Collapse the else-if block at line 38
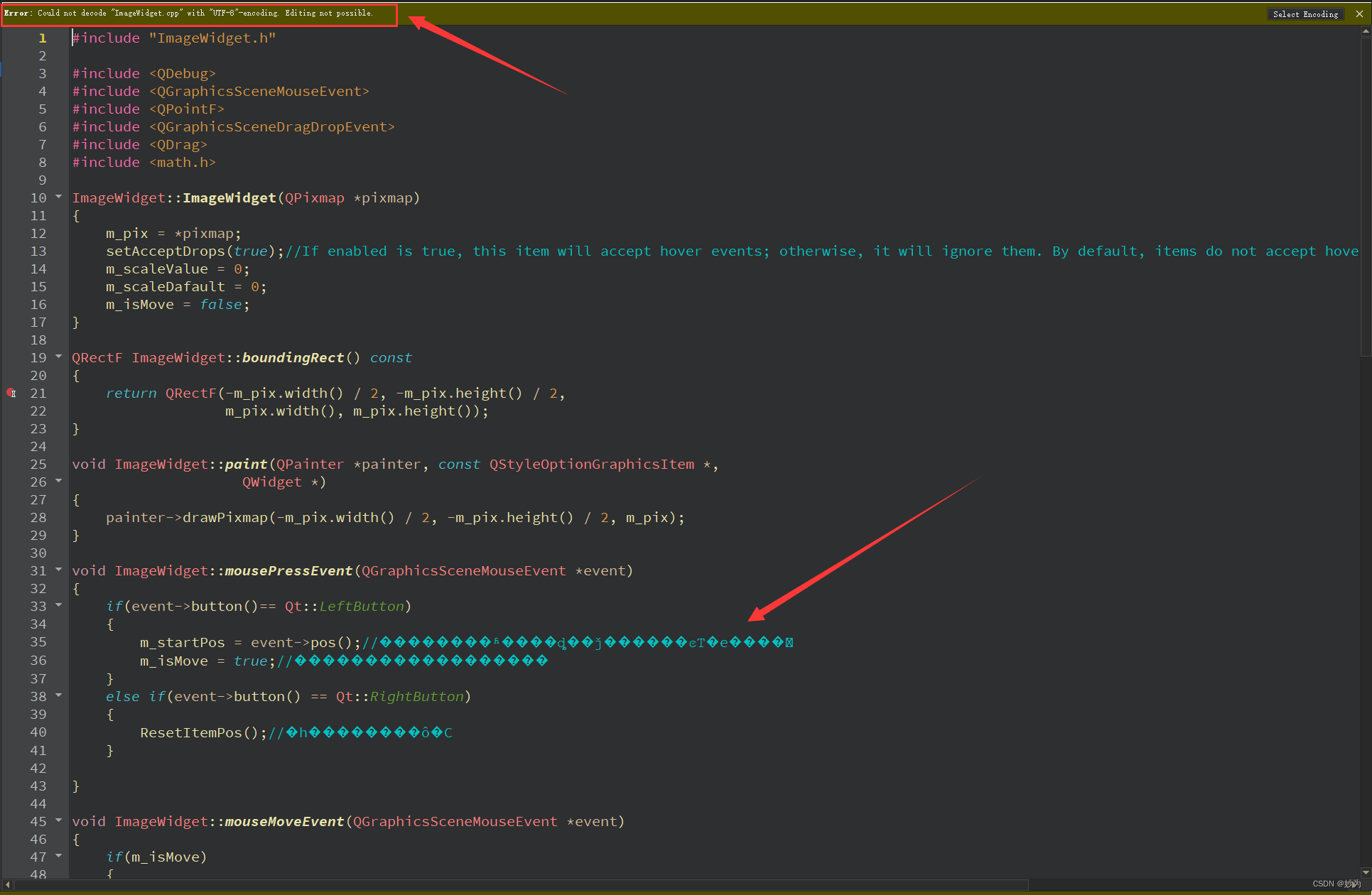The width and height of the screenshot is (1372, 895). pyautogui.click(x=58, y=696)
